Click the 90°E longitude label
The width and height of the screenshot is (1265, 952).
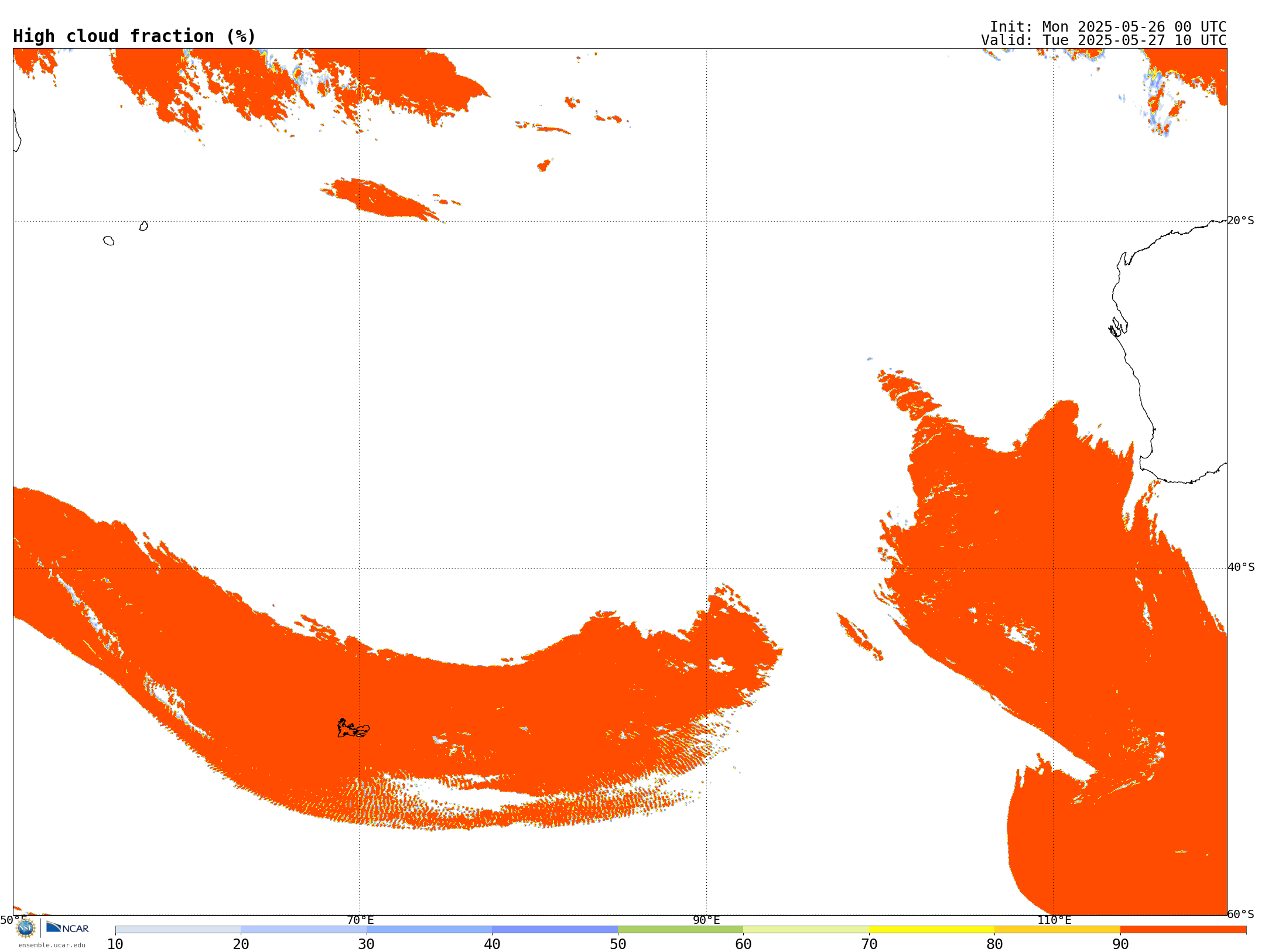tap(706, 920)
